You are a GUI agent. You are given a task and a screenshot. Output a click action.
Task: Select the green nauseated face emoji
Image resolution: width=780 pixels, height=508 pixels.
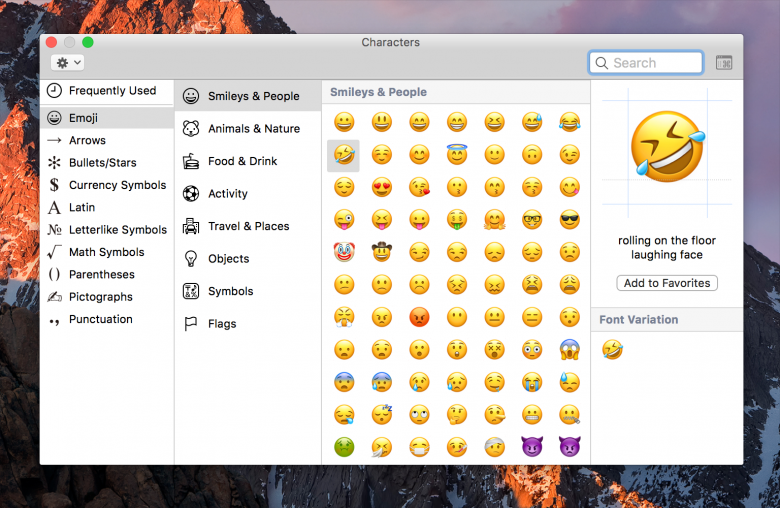coord(344,447)
